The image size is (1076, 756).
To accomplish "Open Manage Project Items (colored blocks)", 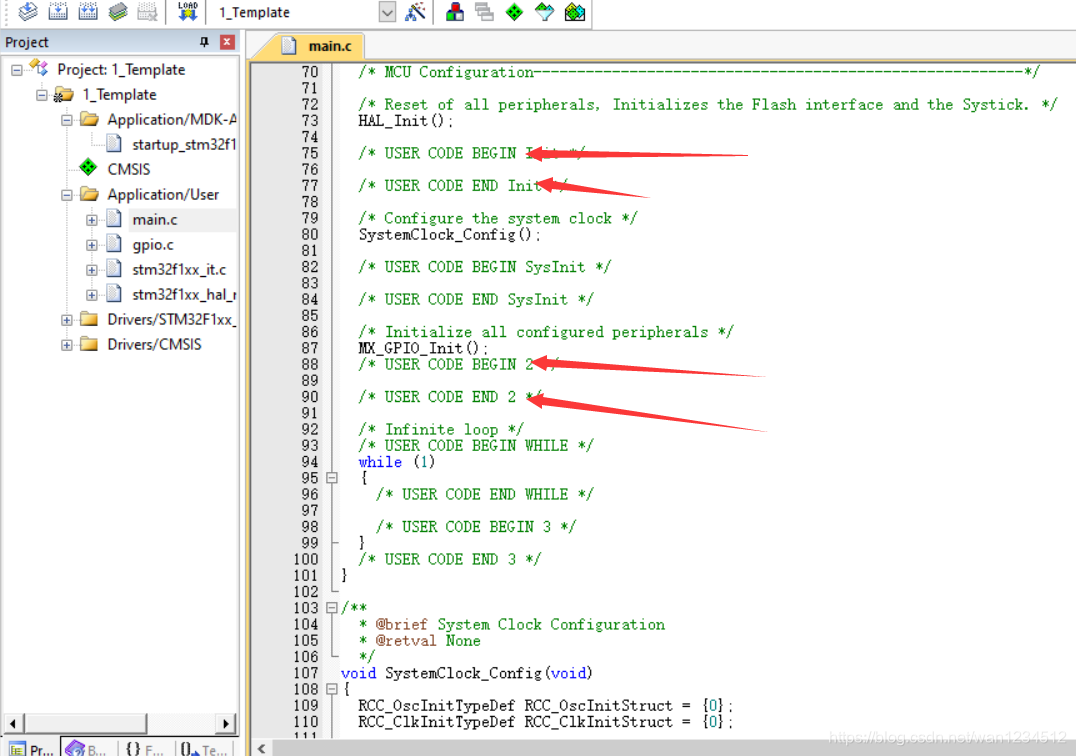I will (x=455, y=12).
